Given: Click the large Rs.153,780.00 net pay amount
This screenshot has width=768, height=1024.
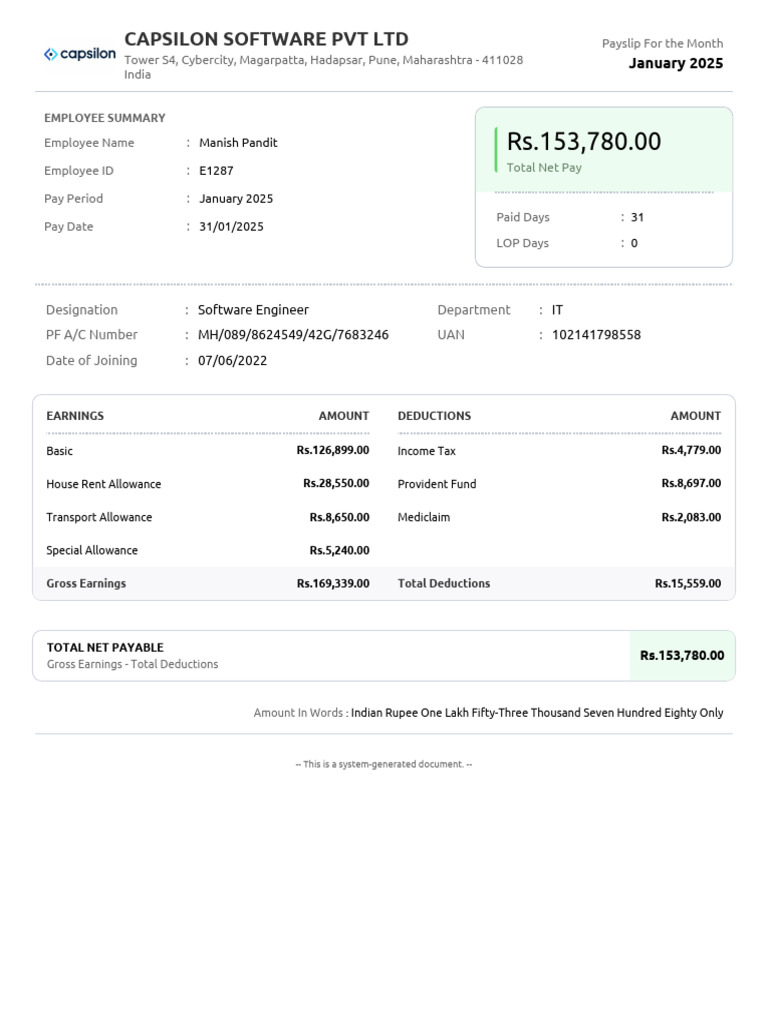Looking at the screenshot, I should (x=584, y=142).
